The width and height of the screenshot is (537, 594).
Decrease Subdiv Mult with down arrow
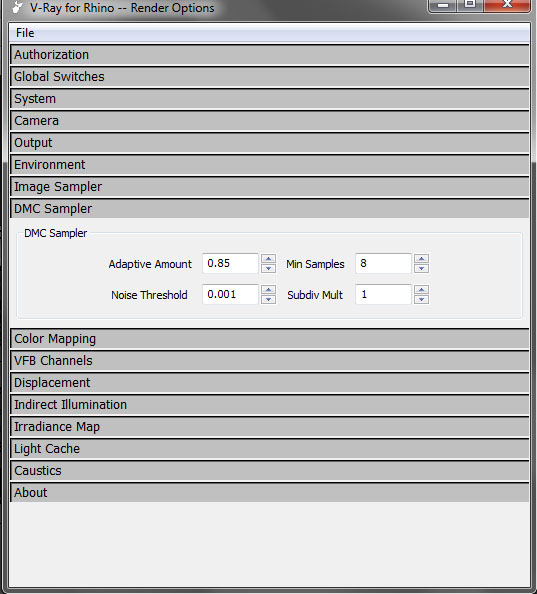(421, 299)
